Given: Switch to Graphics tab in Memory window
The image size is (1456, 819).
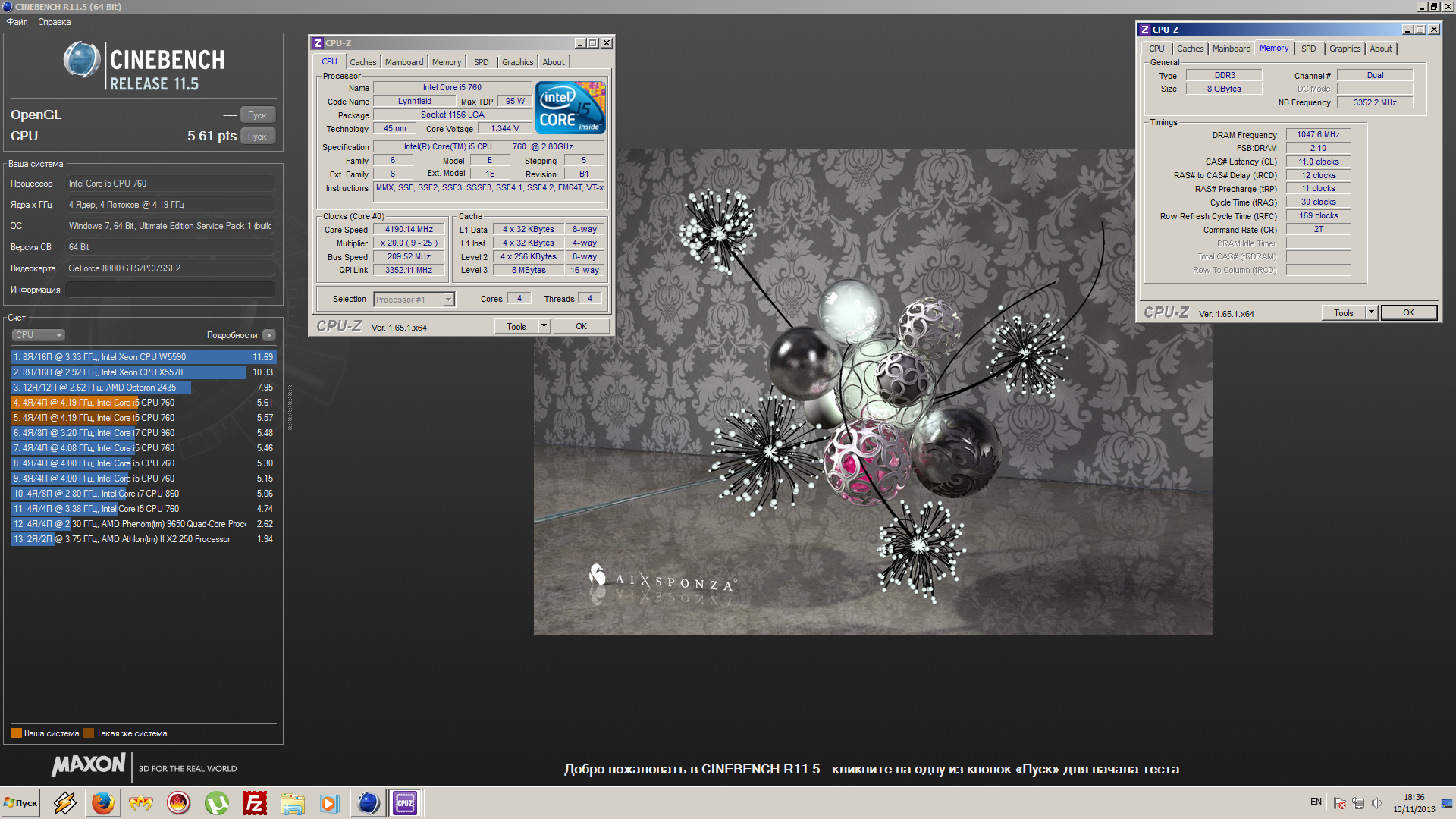Looking at the screenshot, I should pos(1345,49).
